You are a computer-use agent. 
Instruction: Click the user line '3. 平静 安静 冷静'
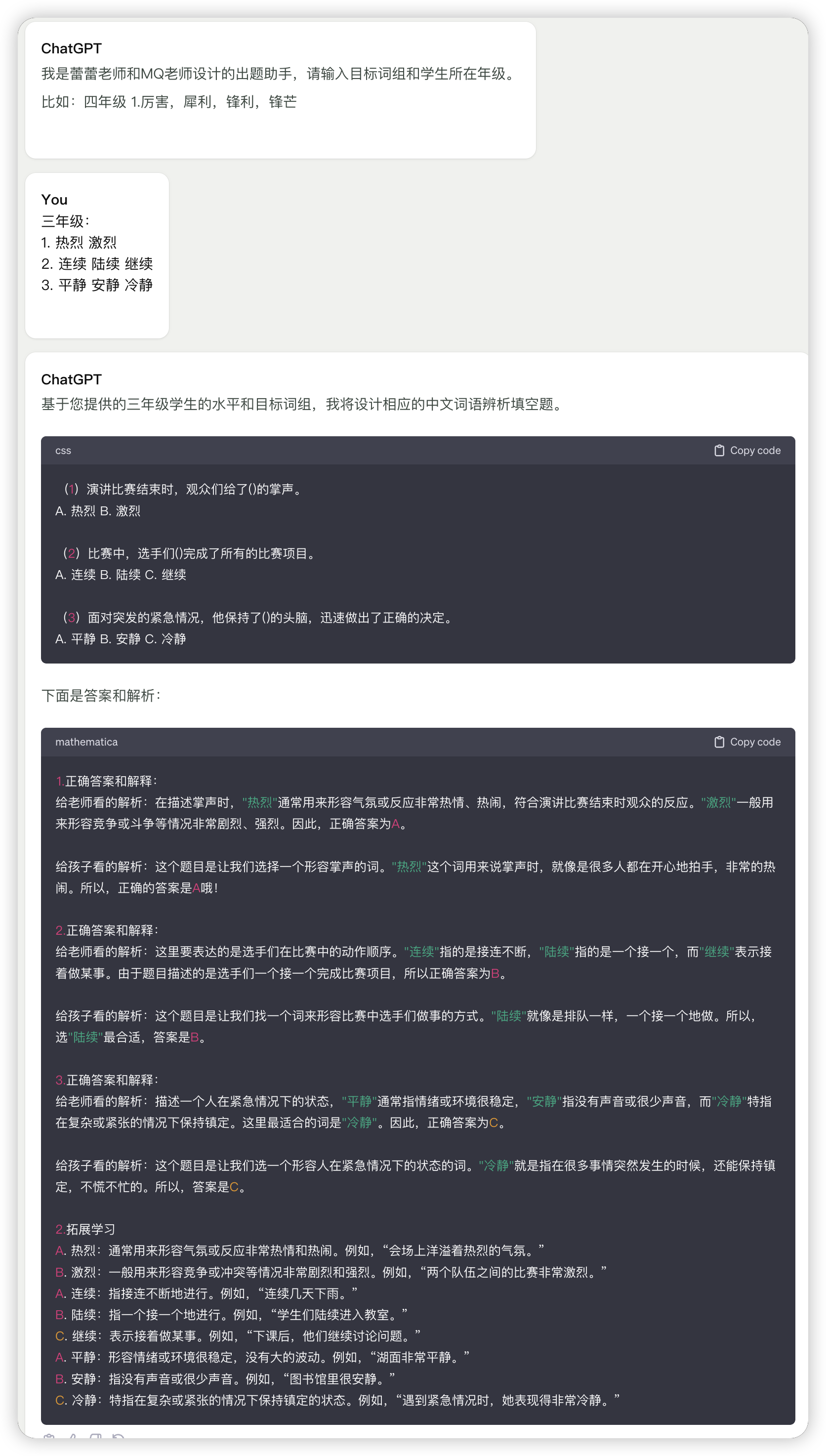(x=97, y=285)
